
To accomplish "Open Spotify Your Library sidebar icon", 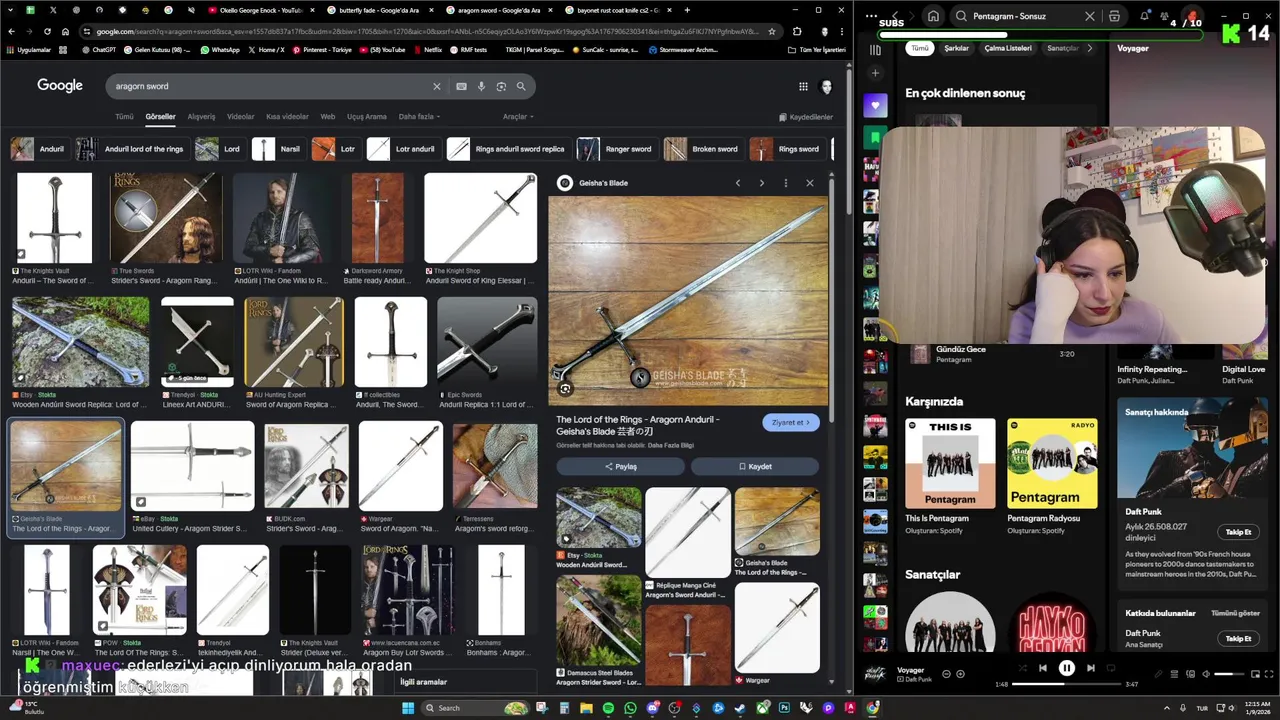I will pyautogui.click(x=875, y=49).
